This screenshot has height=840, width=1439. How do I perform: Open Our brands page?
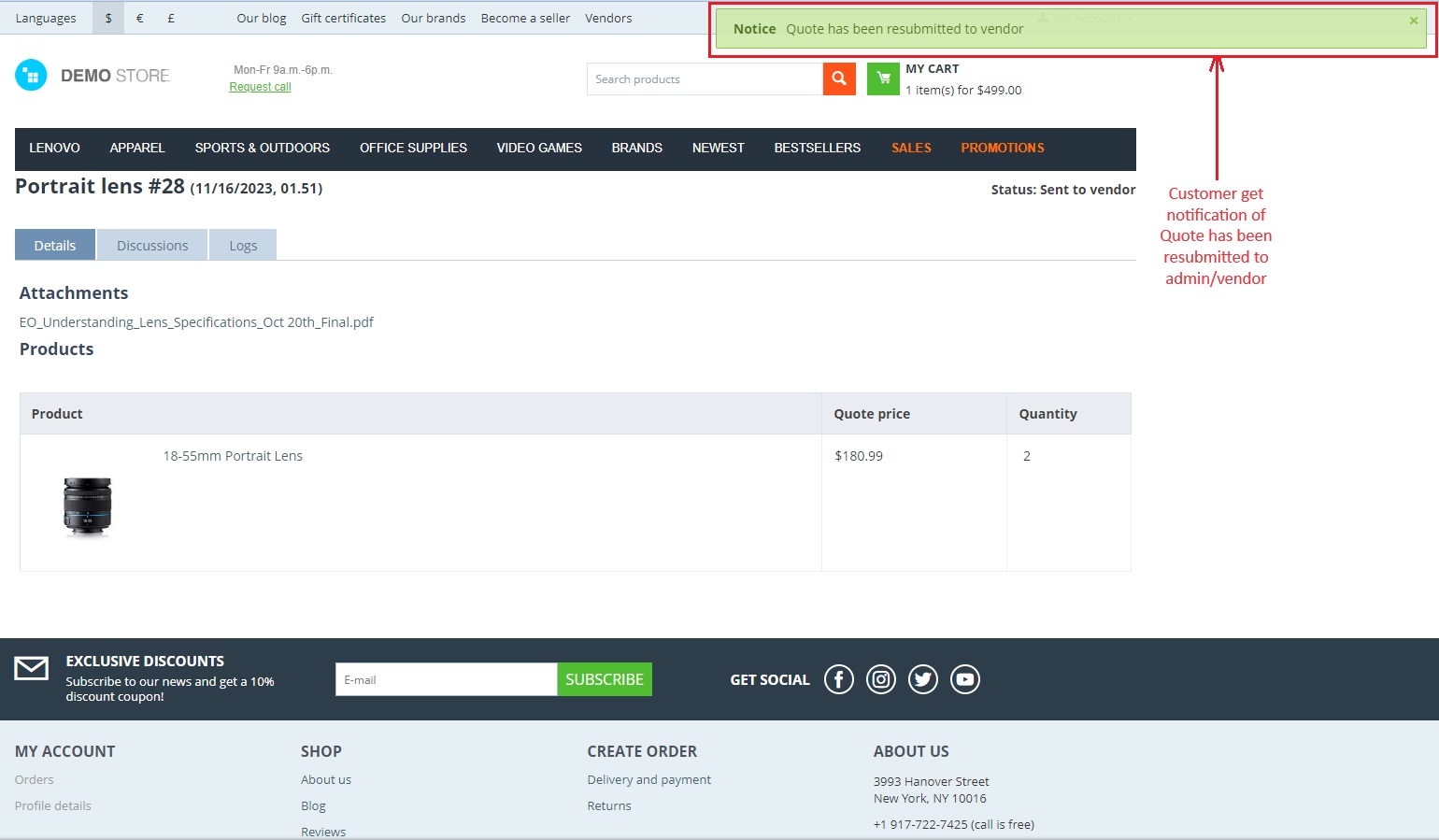(434, 18)
